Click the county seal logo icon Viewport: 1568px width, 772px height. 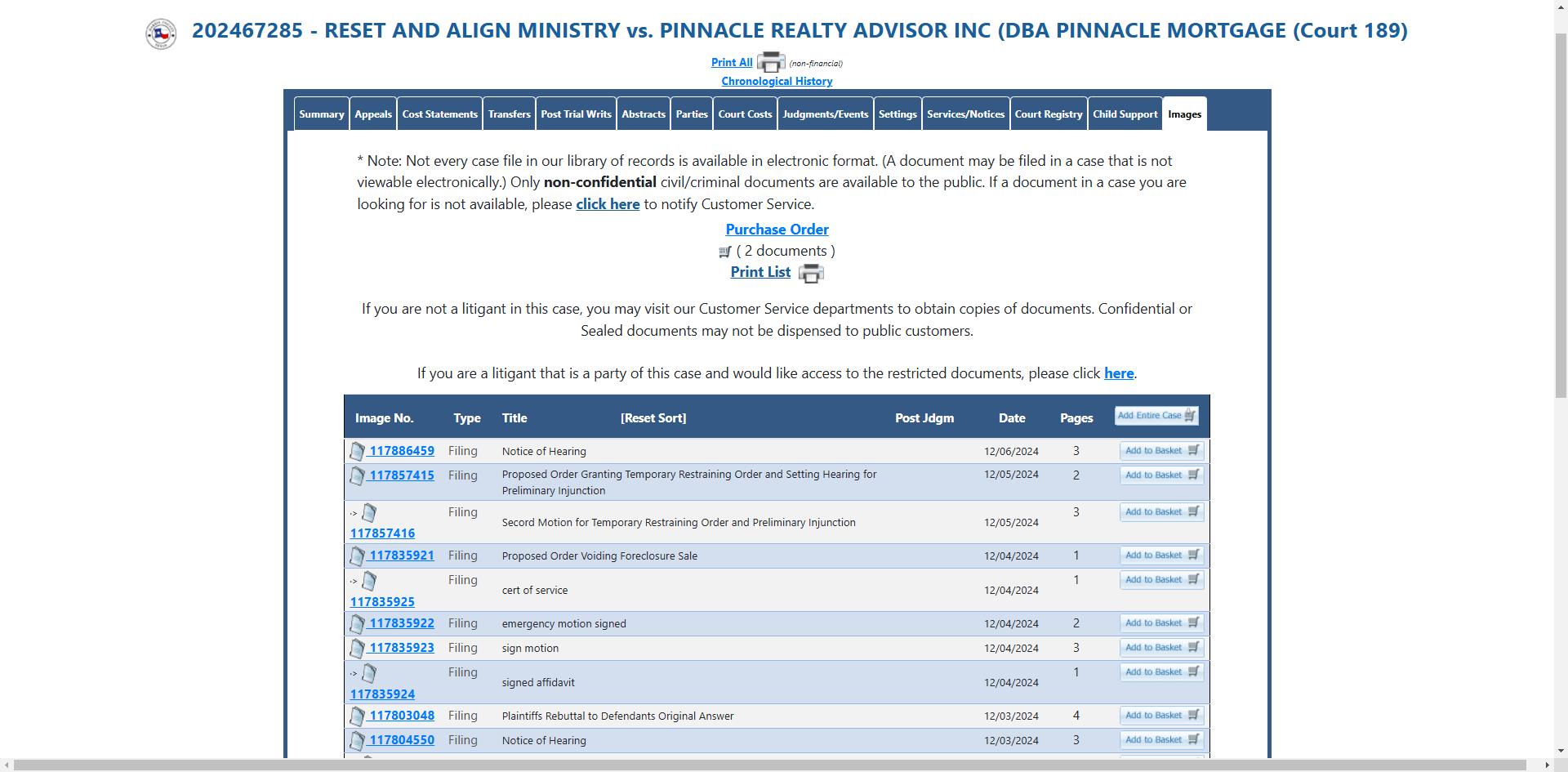point(161,33)
